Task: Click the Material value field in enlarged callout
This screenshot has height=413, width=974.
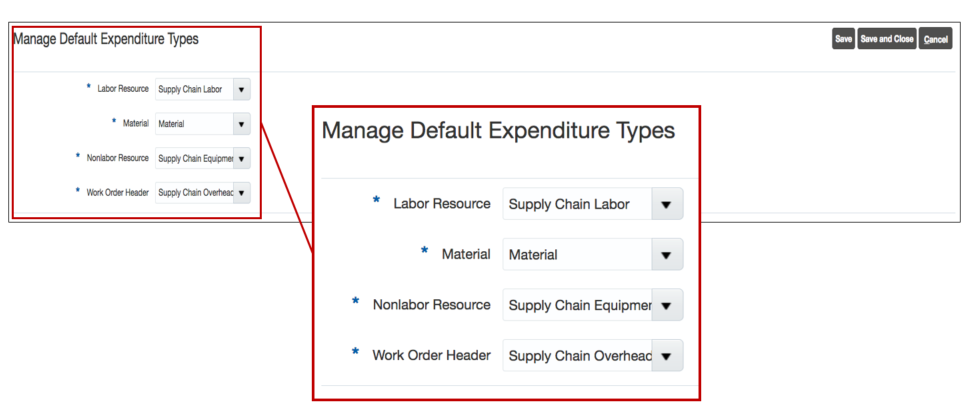Action: point(576,255)
